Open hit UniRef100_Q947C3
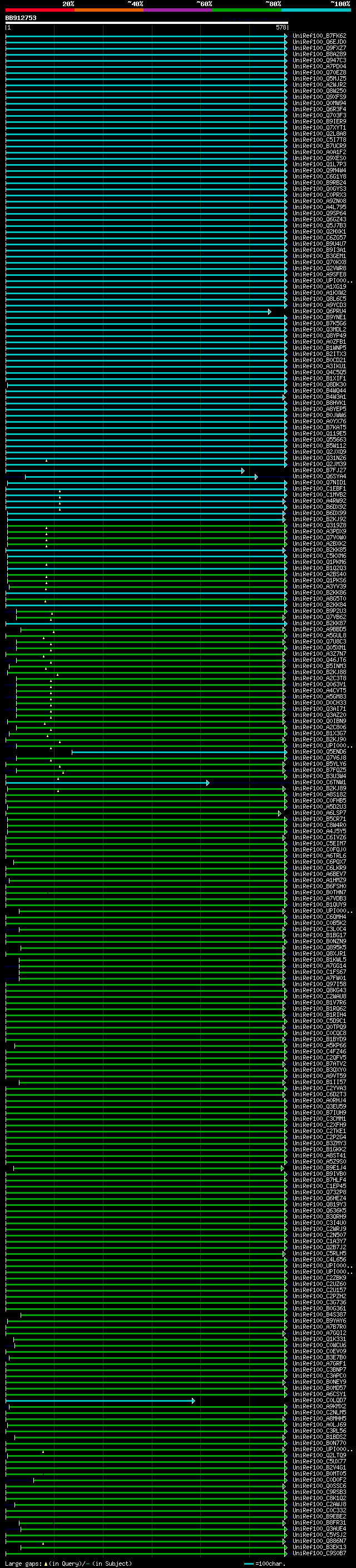This screenshot has height=1568, width=356. coord(319,60)
